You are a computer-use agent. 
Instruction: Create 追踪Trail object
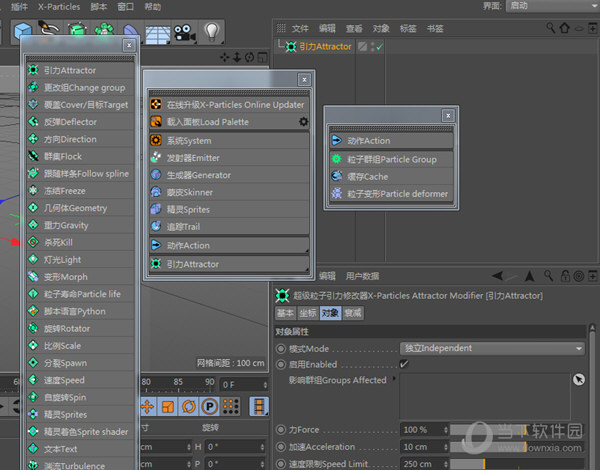coord(229,227)
